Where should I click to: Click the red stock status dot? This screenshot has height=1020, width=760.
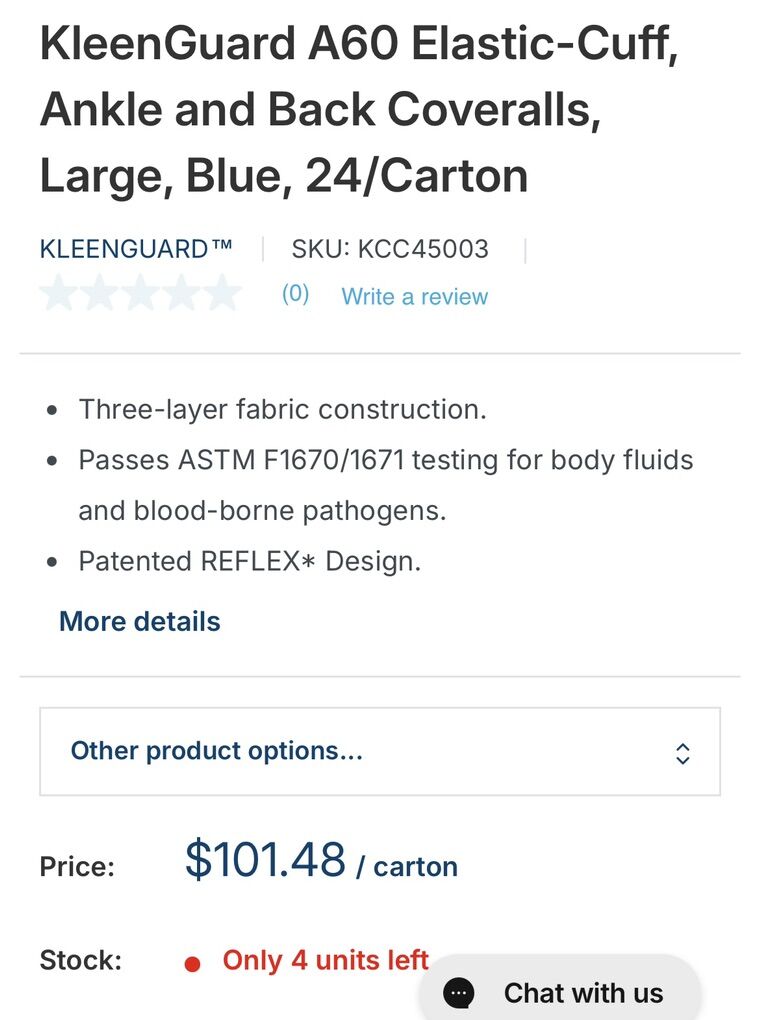pos(193,963)
